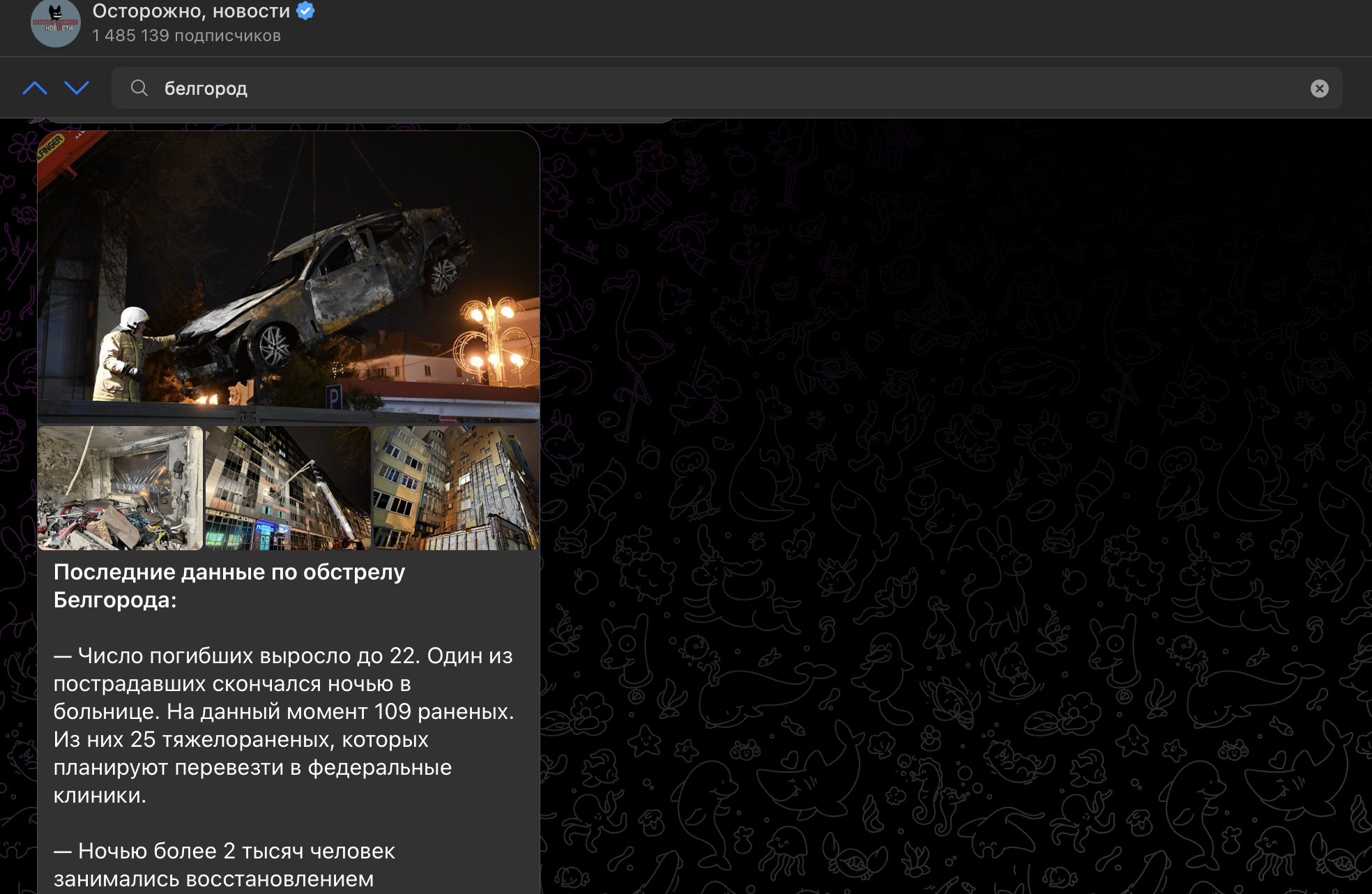1372x894 pixels.
Task: Clear the белгород search query
Action: [1319, 89]
